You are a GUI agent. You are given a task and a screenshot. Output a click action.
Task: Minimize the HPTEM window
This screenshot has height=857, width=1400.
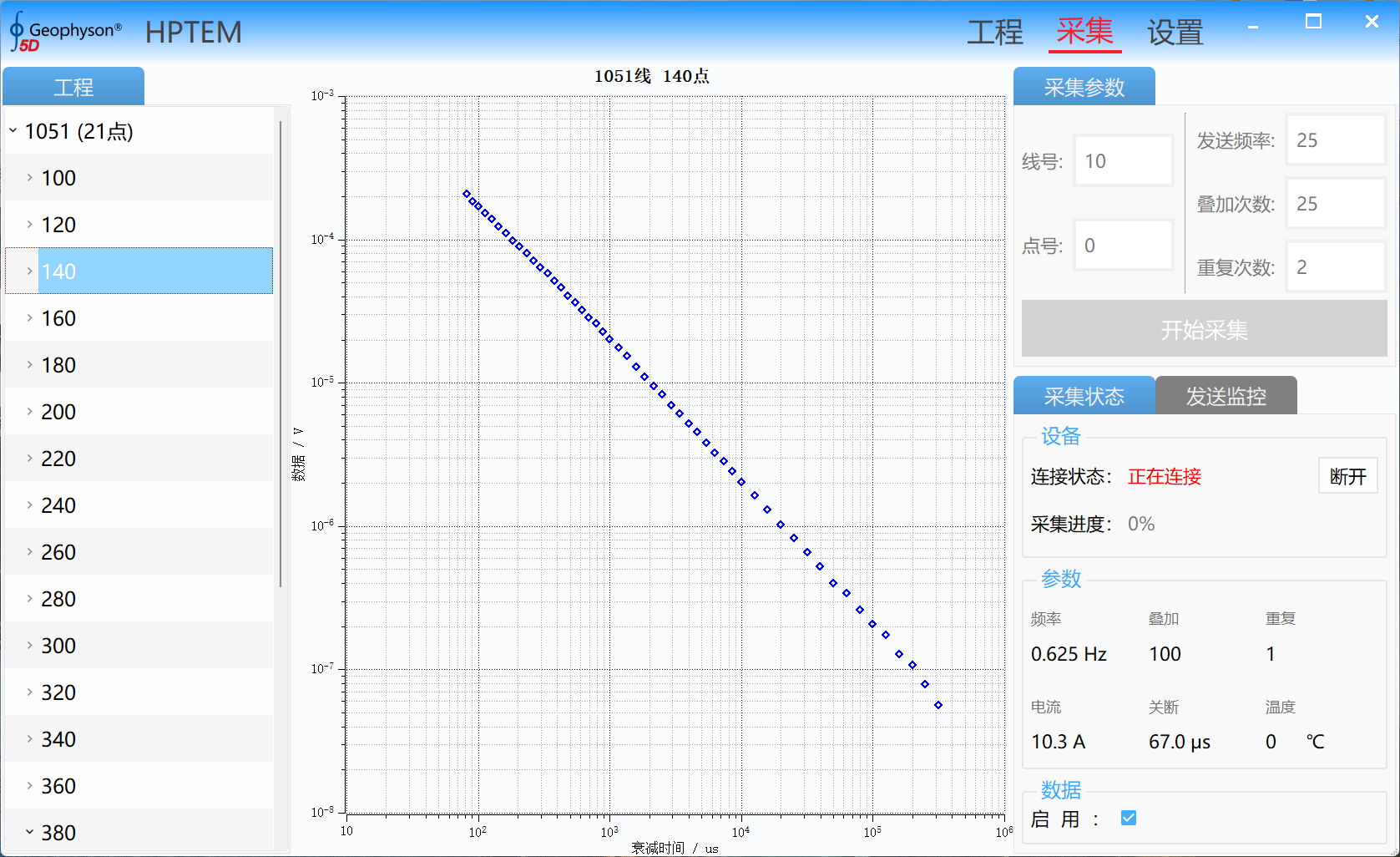[x=1252, y=27]
